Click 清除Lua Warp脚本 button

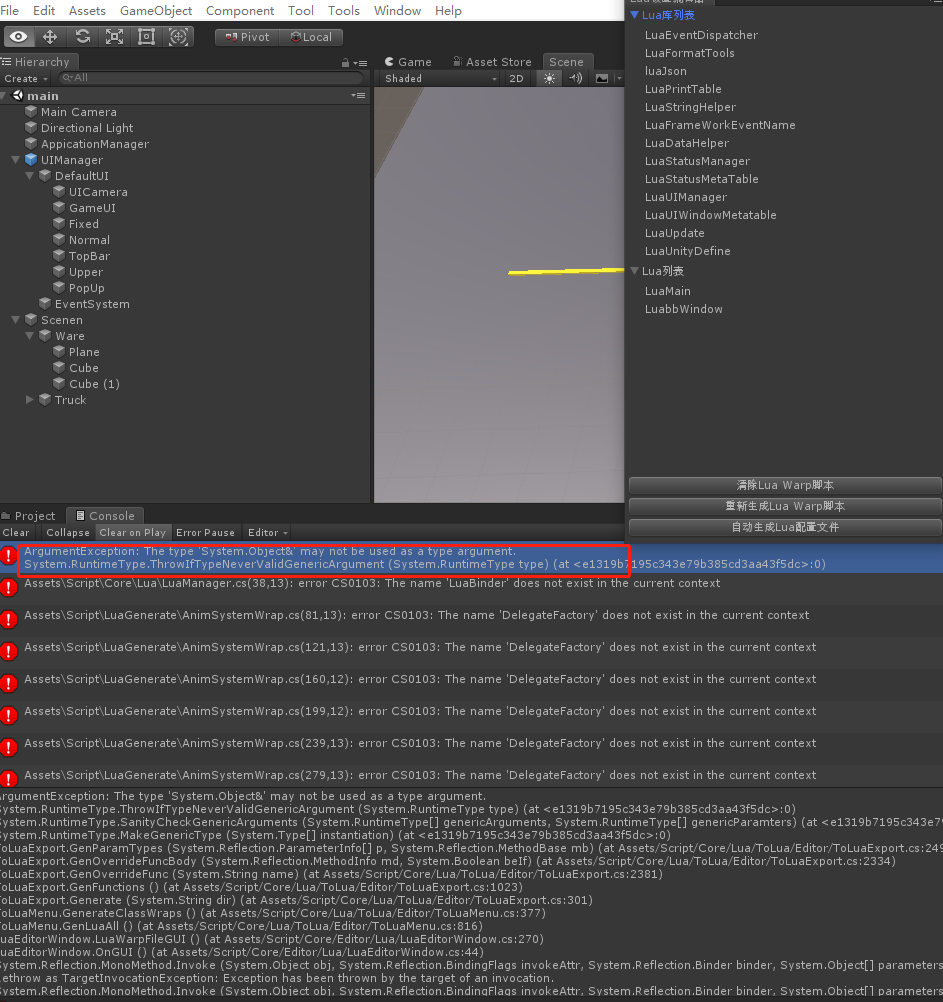pos(785,485)
